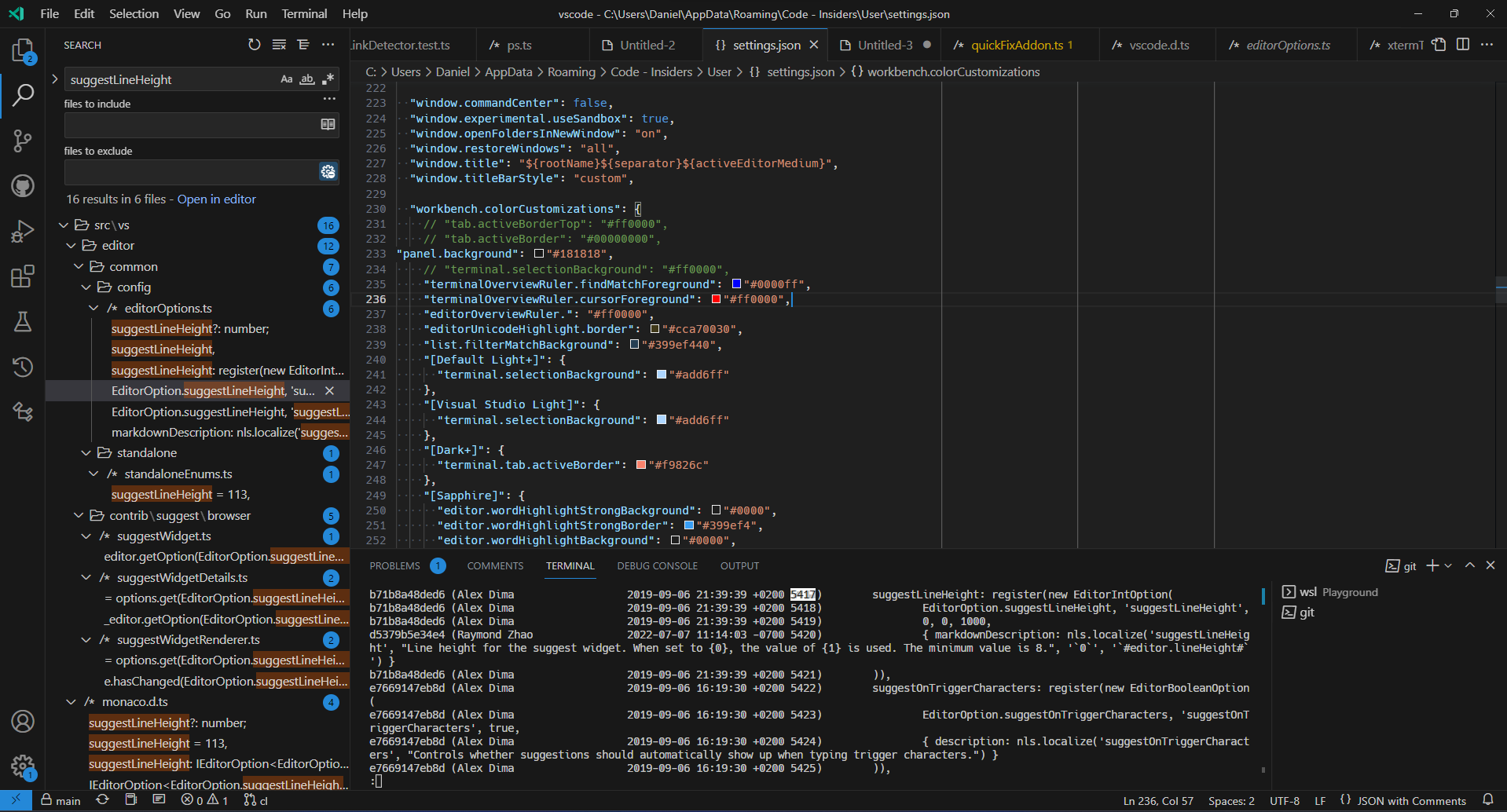This screenshot has width=1507, height=812.
Task: Open the Source Control view
Action: coord(23,141)
